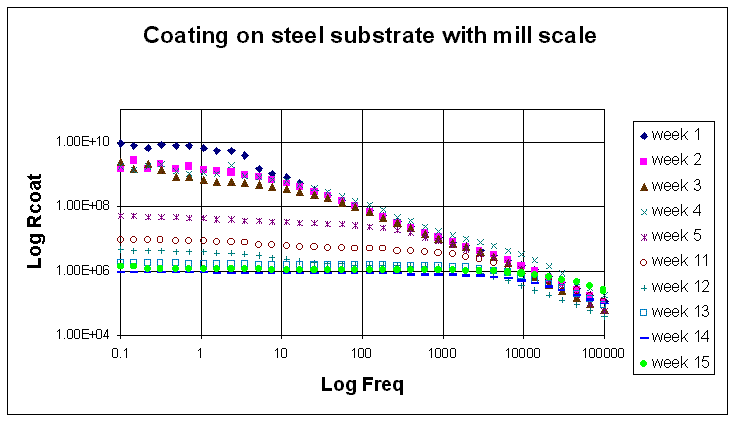733x423 pixels.
Task: Click the y-axis label 1.00E+04
Action: [82, 335]
